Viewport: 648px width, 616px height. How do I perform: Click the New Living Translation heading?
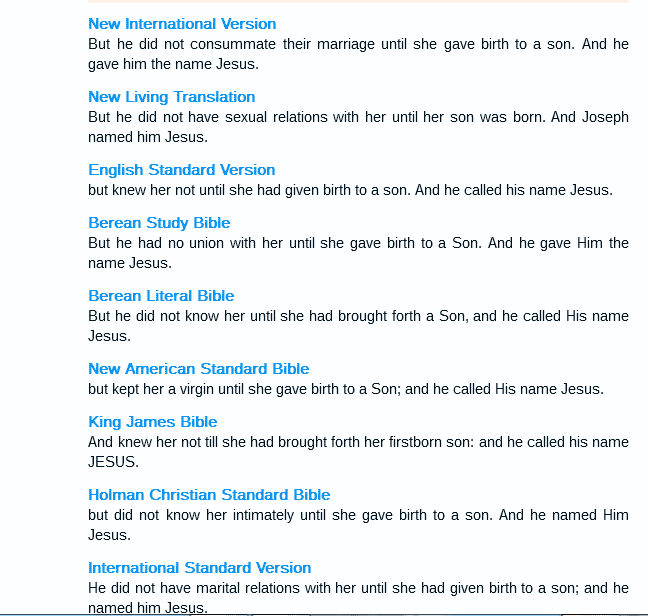[171, 97]
